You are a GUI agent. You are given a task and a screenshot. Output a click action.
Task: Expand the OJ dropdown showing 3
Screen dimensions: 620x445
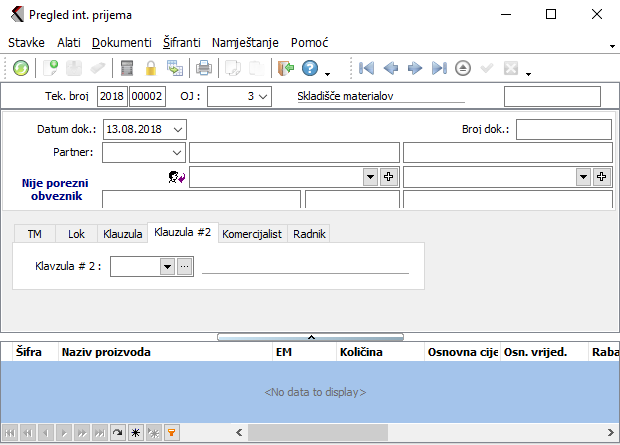(x=263, y=97)
